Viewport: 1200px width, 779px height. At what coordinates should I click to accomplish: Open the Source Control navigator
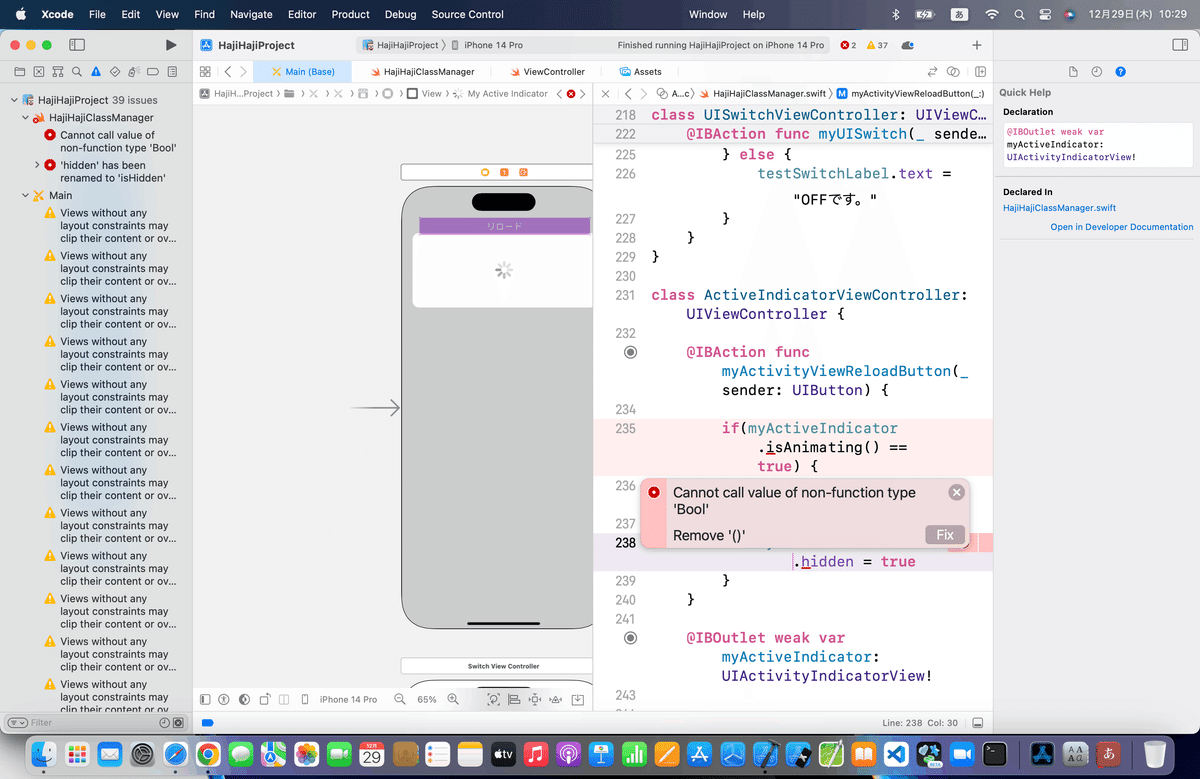tap(39, 72)
